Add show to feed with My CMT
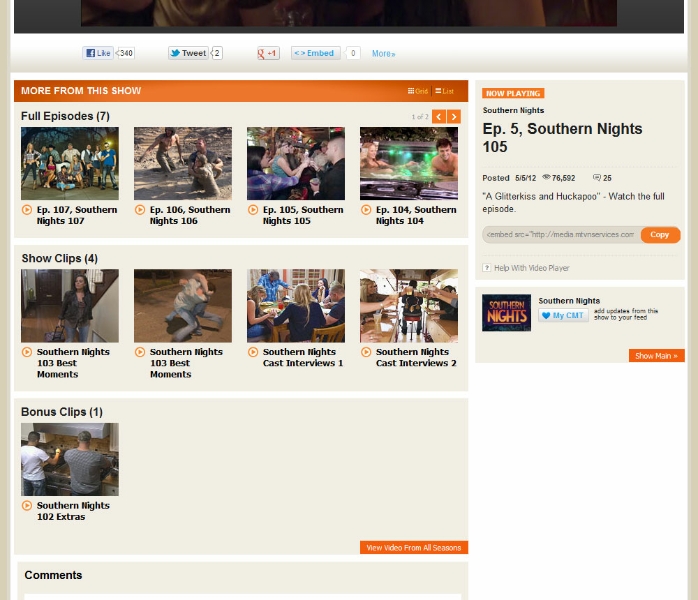698x600 pixels. click(563, 315)
